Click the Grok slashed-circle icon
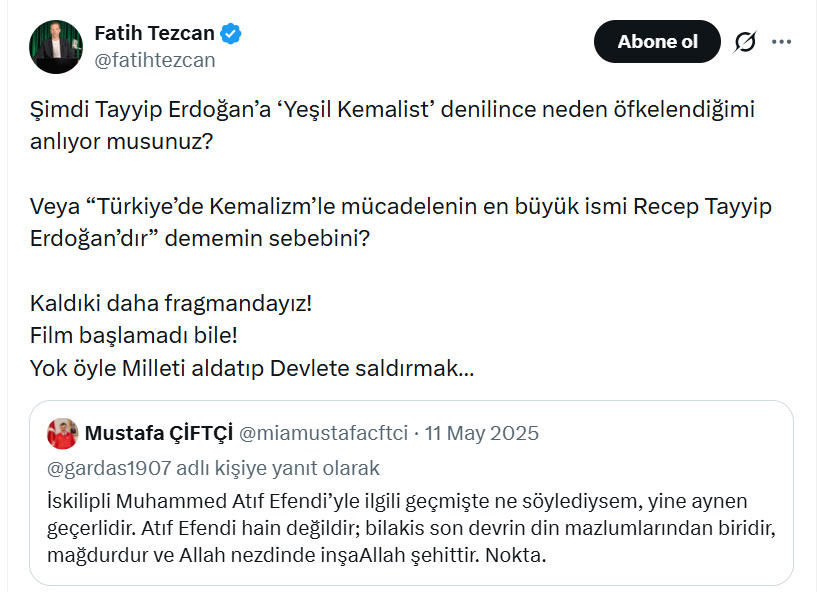 pos(745,42)
